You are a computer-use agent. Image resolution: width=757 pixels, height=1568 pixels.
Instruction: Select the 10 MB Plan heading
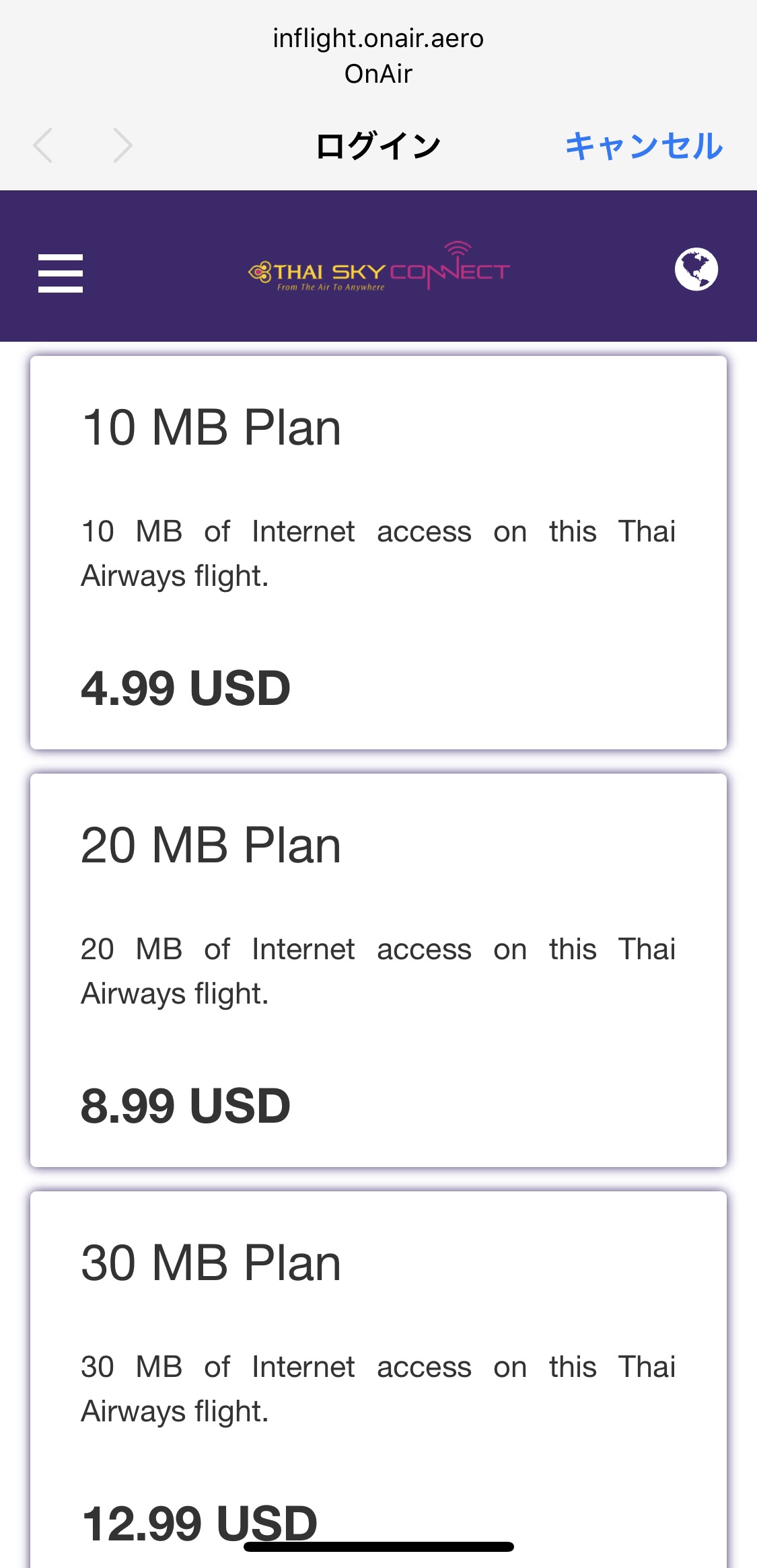tap(211, 428)
